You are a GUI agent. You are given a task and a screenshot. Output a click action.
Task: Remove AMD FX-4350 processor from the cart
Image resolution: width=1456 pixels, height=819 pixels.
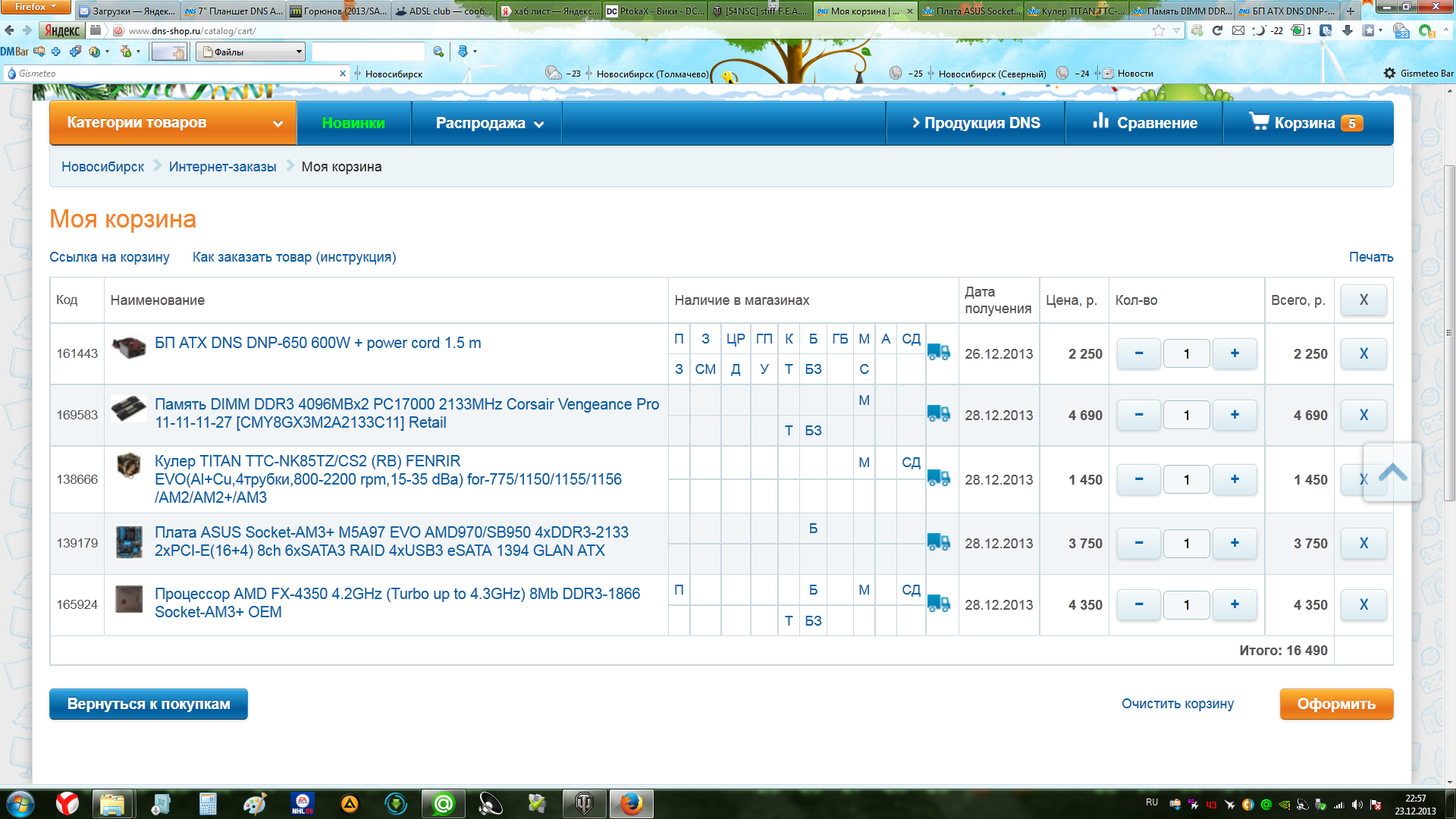[x=1363, y=604]
